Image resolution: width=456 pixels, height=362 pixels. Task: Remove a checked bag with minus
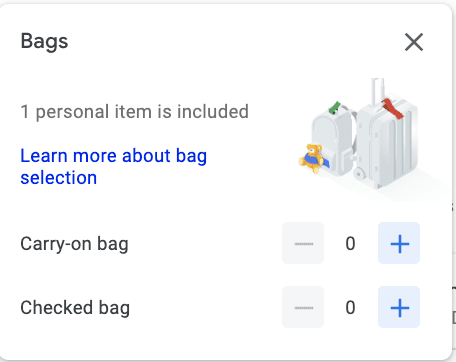tap(303, 307)
